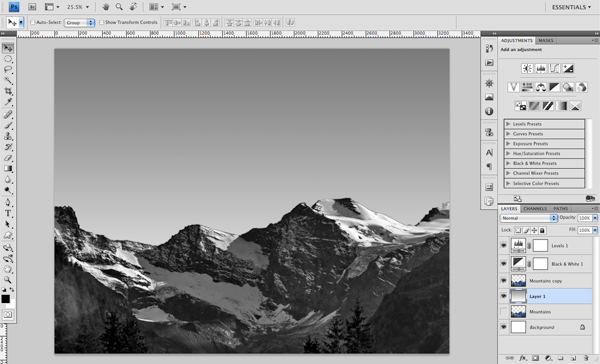
Task: Select the Dodge tool
Action: pyautogui.click(x=8, y=190)
